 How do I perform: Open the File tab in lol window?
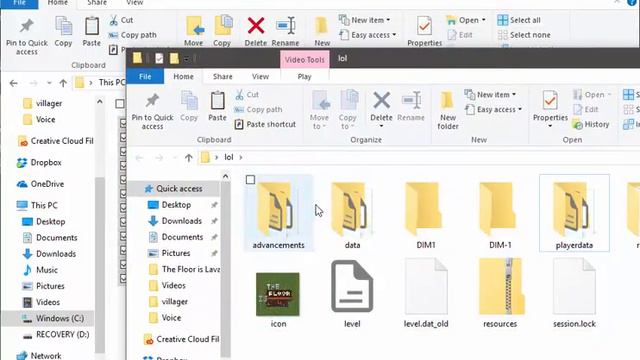pyautogui.click(x=145, y=76)
